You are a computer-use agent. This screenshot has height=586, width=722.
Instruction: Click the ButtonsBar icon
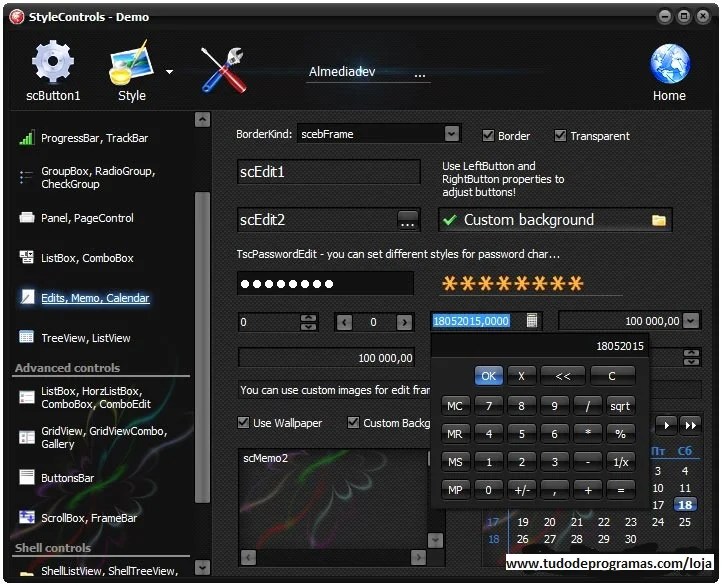26,477
